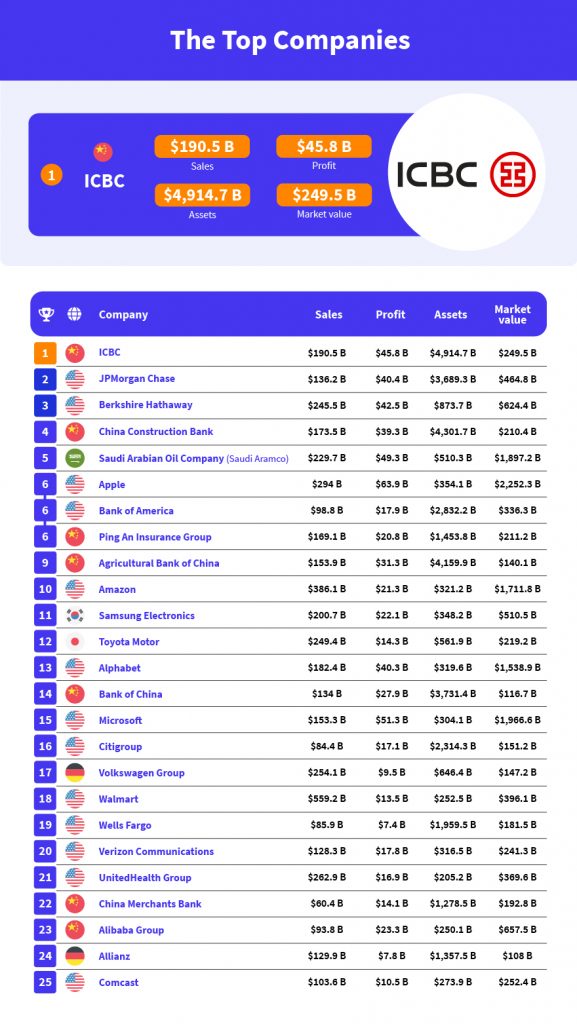Click the orange $249.5 B Market value badge

pyautogui.click(x=324, y=195)
